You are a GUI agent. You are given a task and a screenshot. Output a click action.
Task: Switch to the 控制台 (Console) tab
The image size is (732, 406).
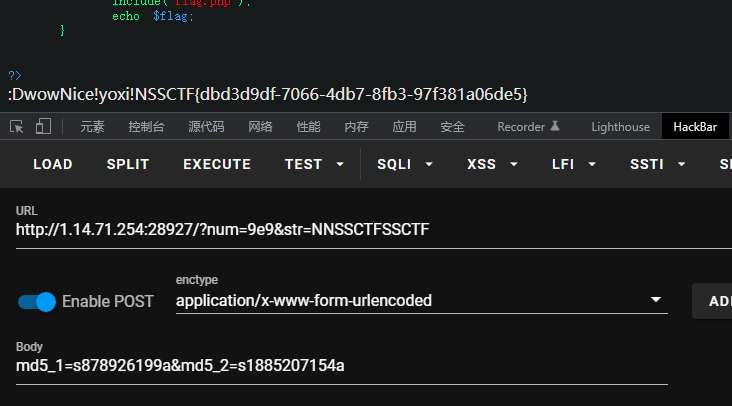tap(147, 127)
